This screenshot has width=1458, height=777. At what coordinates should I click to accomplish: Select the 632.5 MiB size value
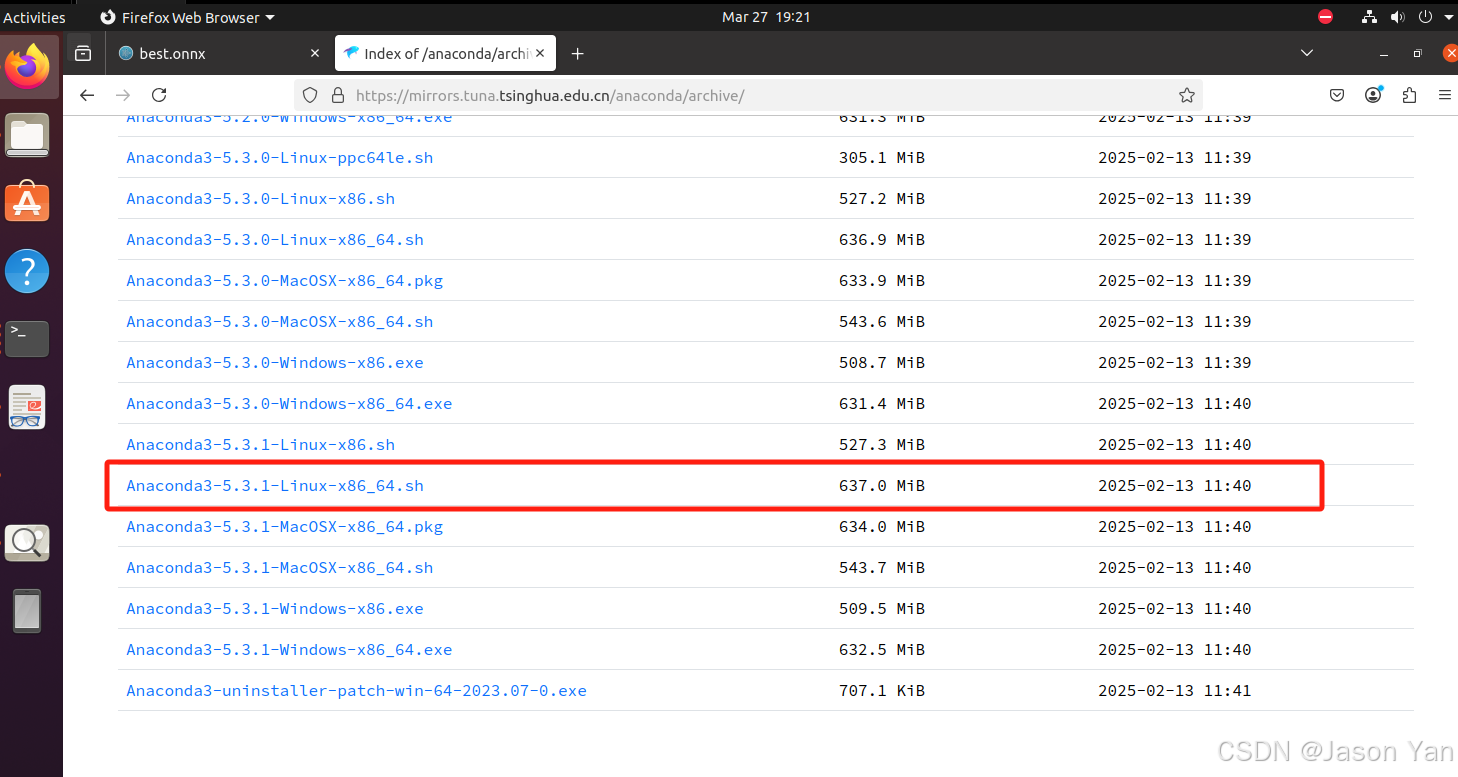click(x=882, y=650)
